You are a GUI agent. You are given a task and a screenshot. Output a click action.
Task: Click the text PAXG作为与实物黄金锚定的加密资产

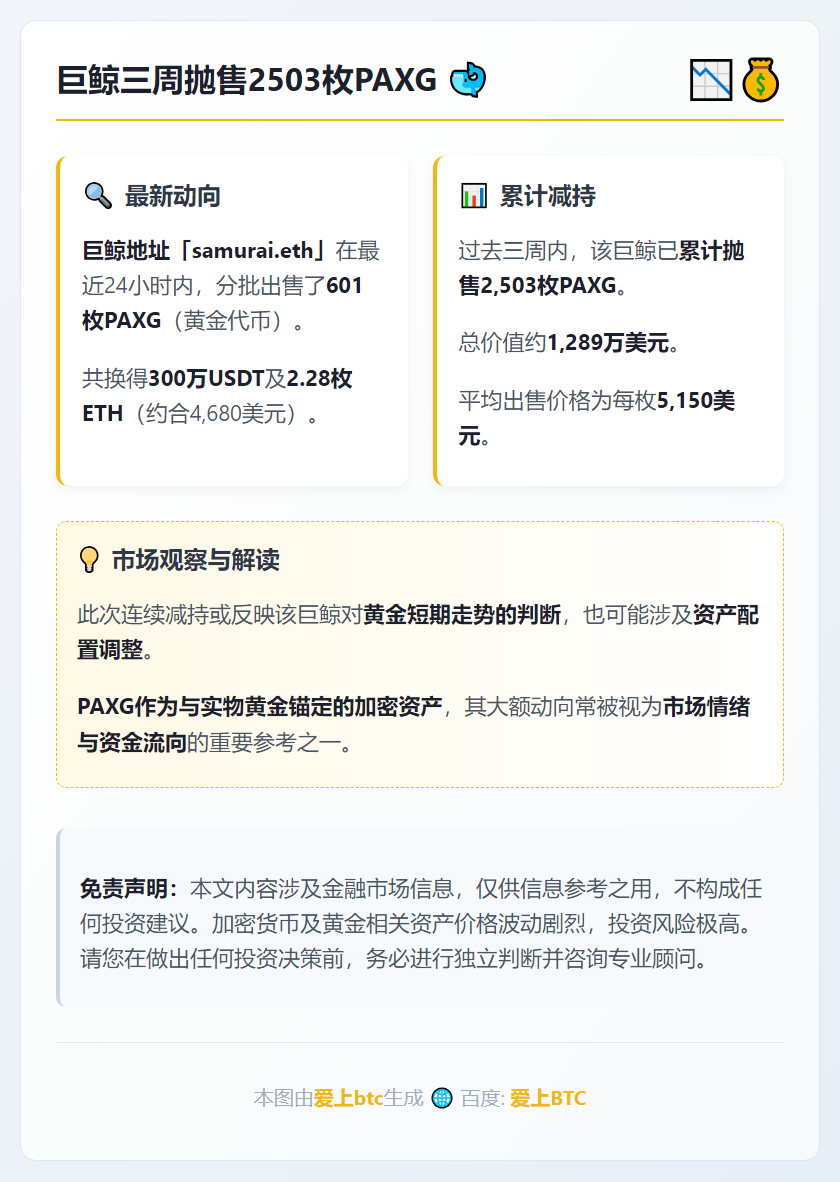[260, 707]
